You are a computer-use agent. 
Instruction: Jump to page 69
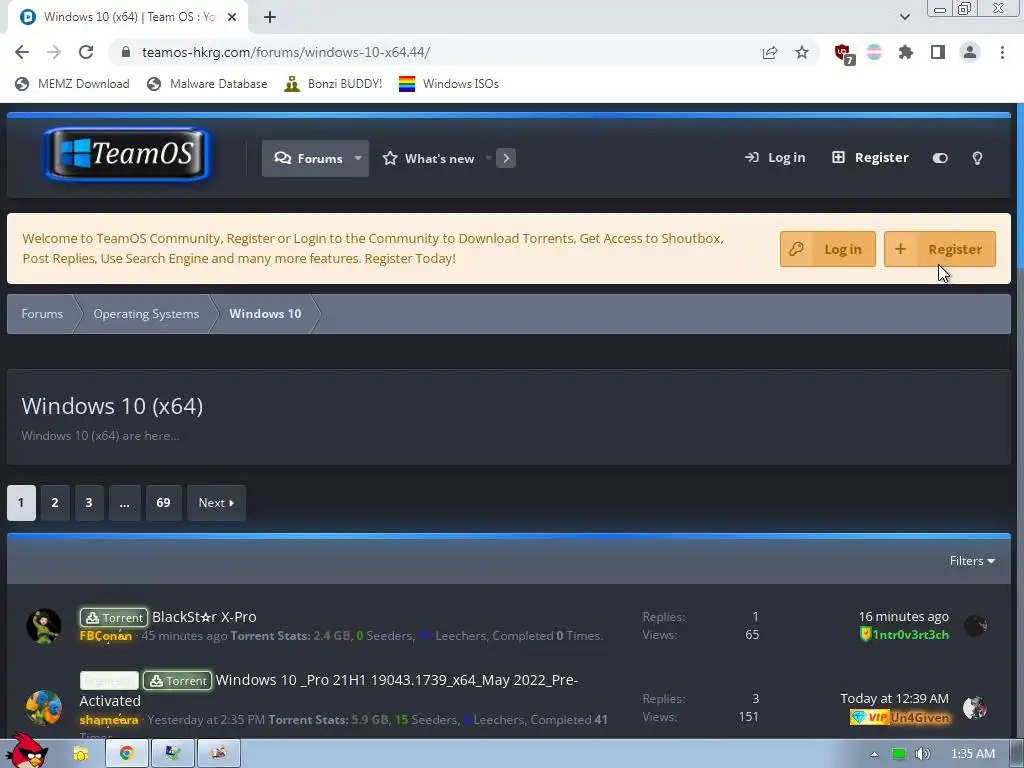click(x=163, y=503)
